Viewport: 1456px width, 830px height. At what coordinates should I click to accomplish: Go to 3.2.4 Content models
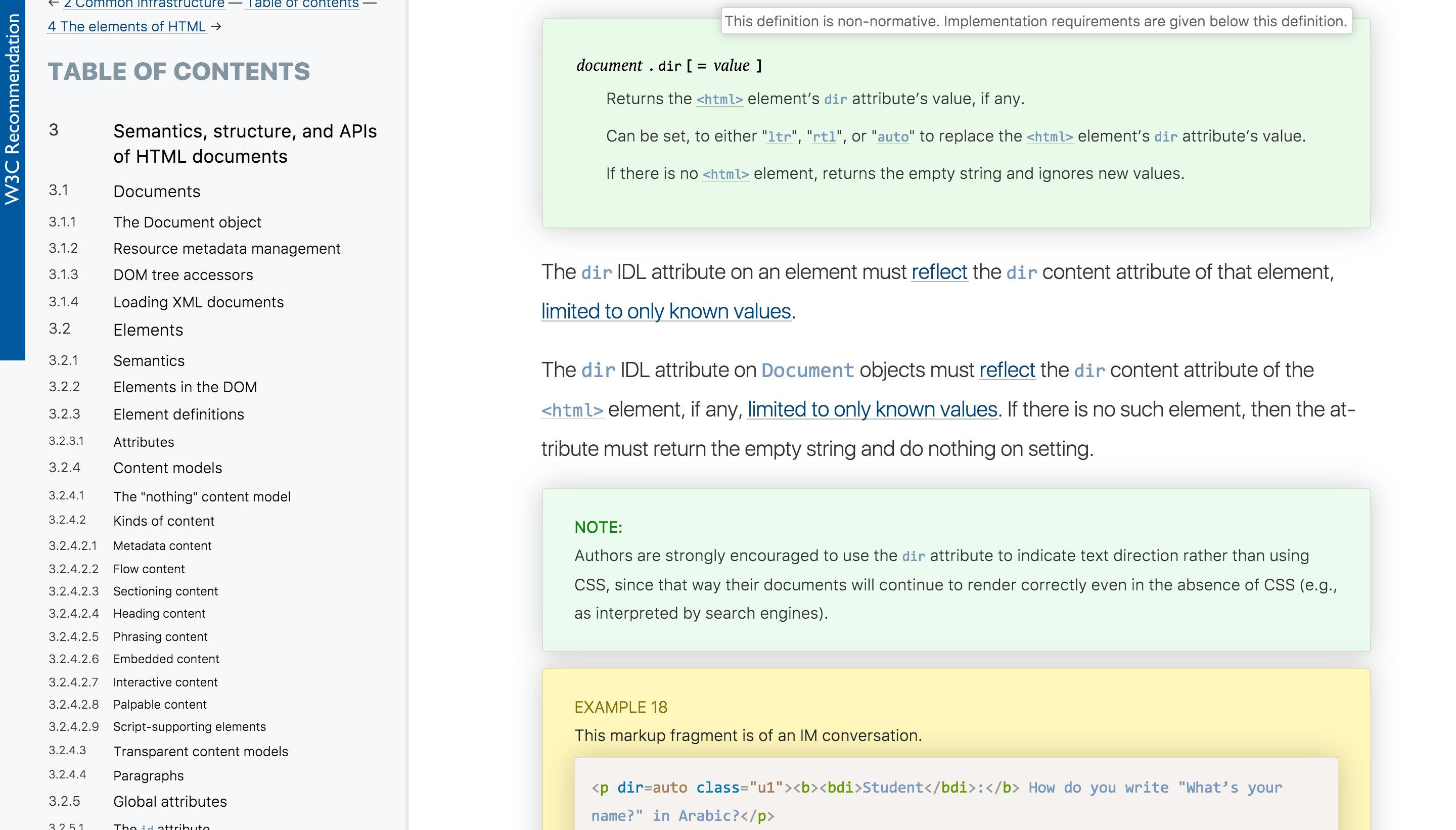168,468
